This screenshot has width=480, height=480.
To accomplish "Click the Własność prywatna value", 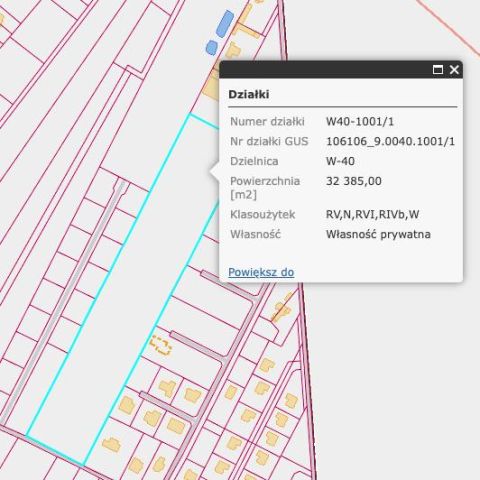I will click(378, 234).
